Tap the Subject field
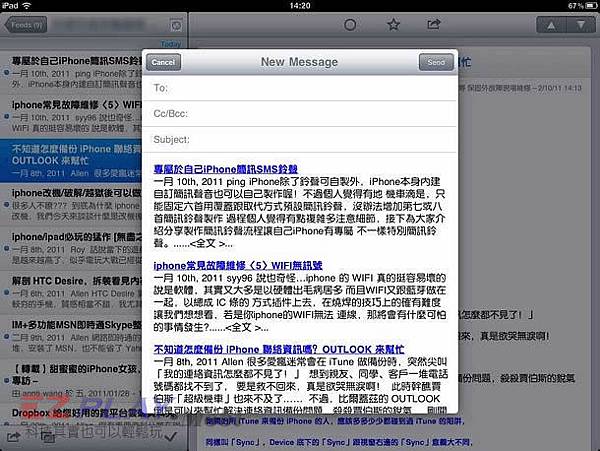The image size is (600, 451). tap(300, 140)
